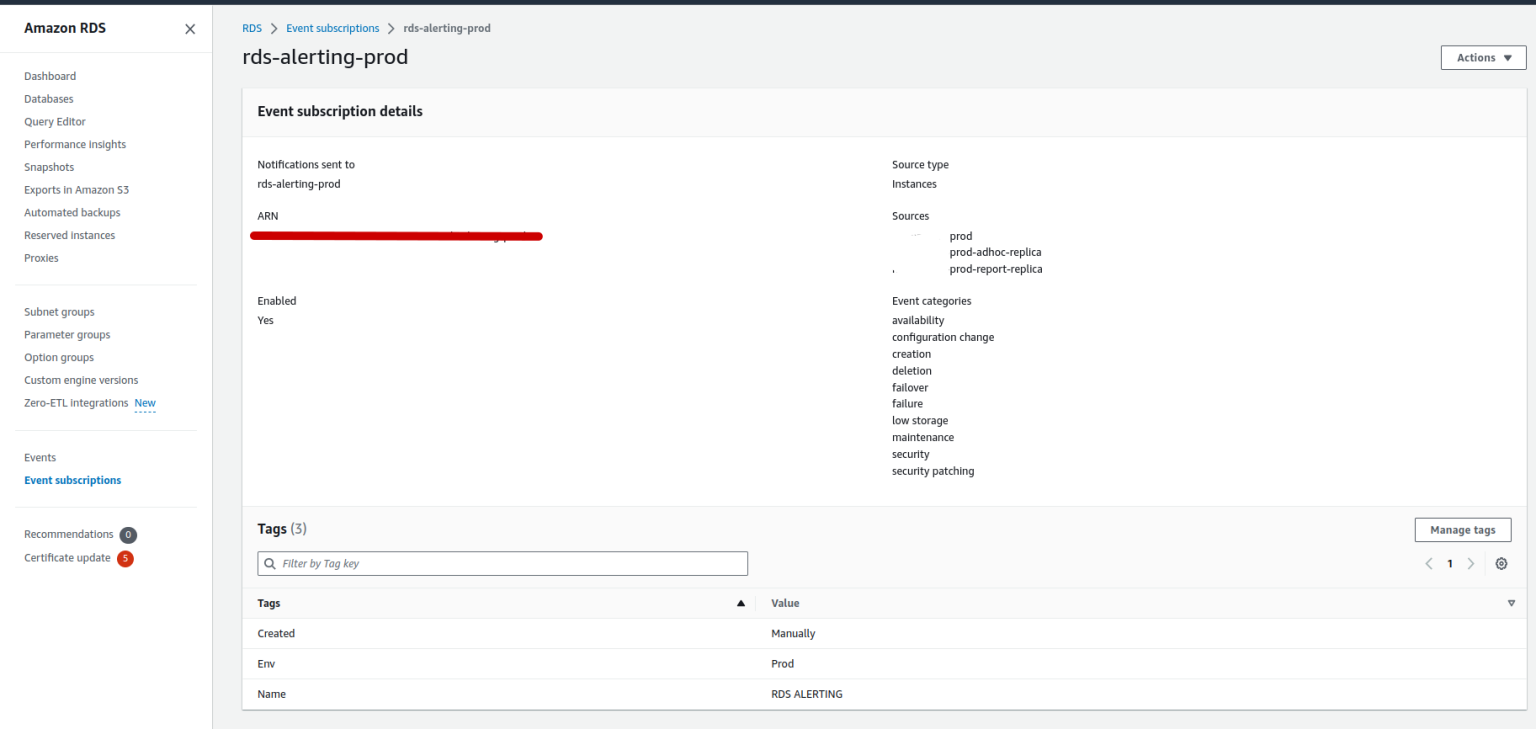Open Exports in Amazon S3
1536x729 pixels.
pyautogui.click(x=76, y=190)
